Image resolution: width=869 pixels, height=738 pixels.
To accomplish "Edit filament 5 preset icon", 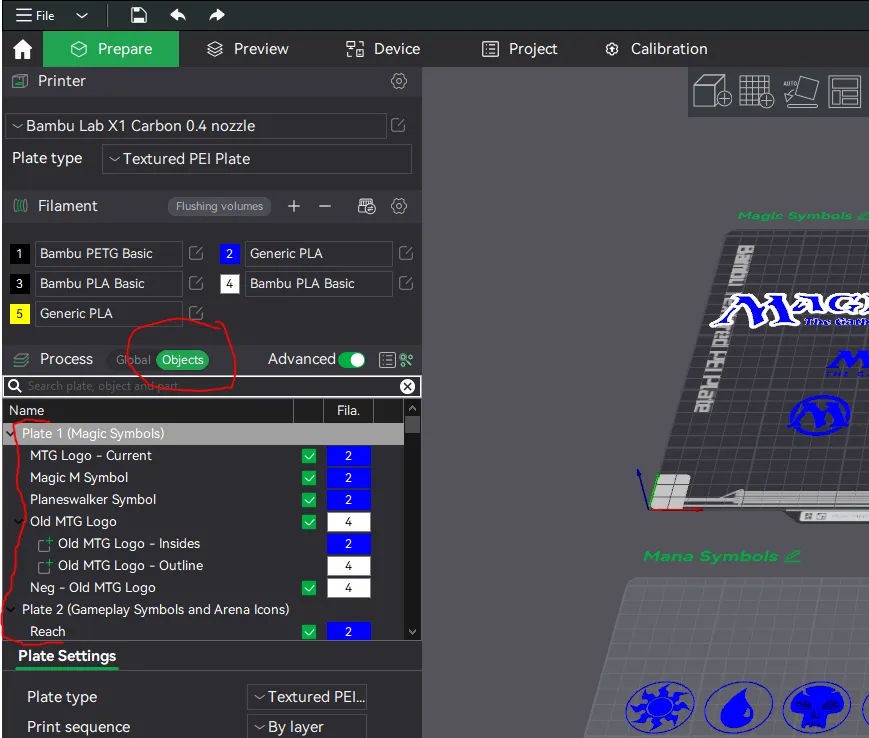I will click(196, 313).
